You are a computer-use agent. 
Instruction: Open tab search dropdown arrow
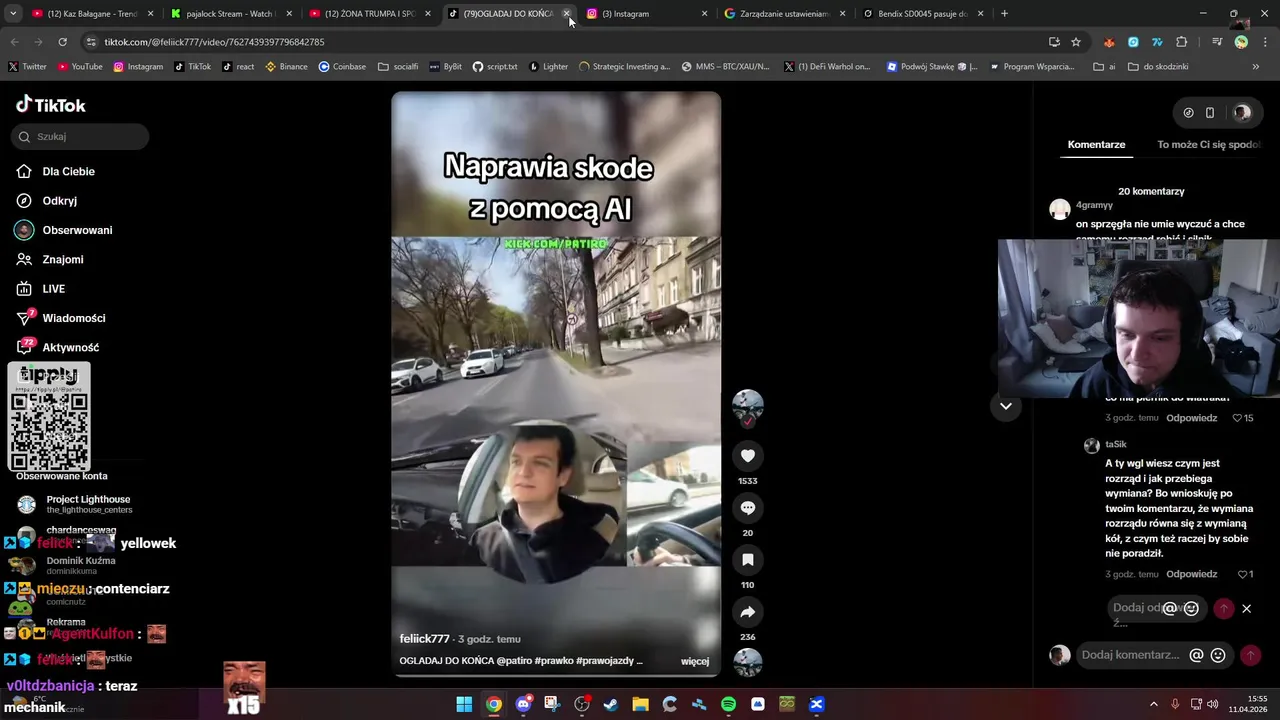(13, 14)
